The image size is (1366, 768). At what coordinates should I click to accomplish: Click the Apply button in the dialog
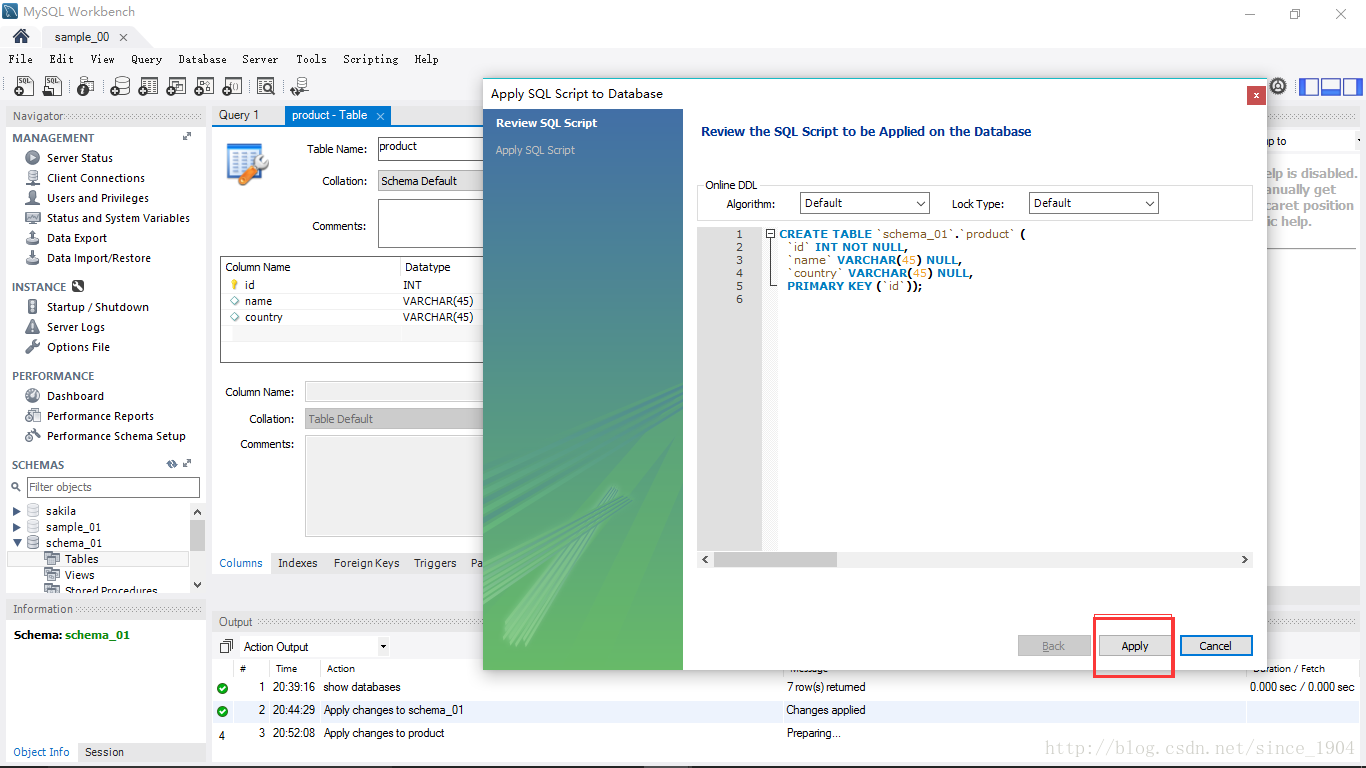(1134, 646)
